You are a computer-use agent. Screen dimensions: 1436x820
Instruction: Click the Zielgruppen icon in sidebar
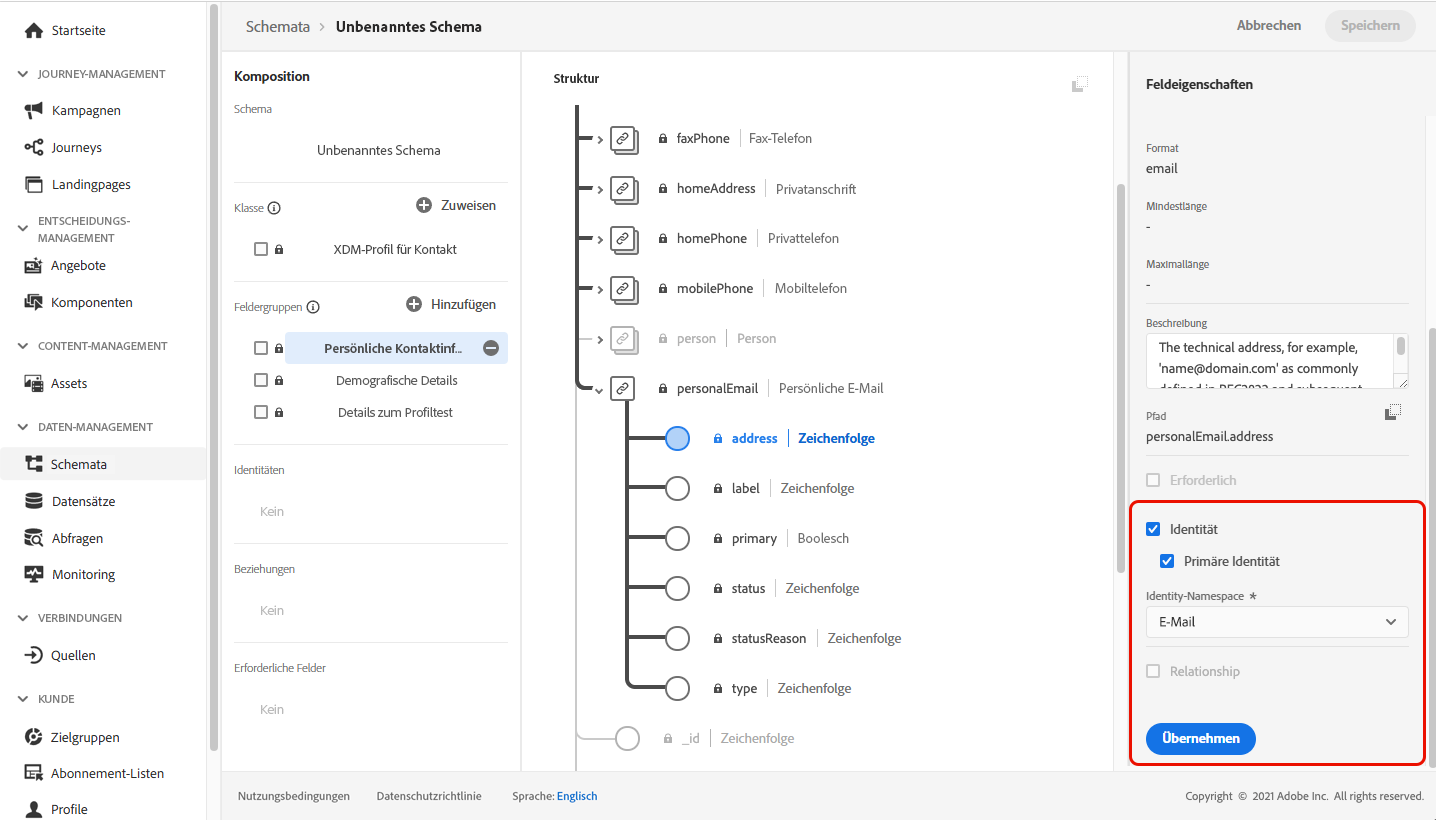click(34, 737)
